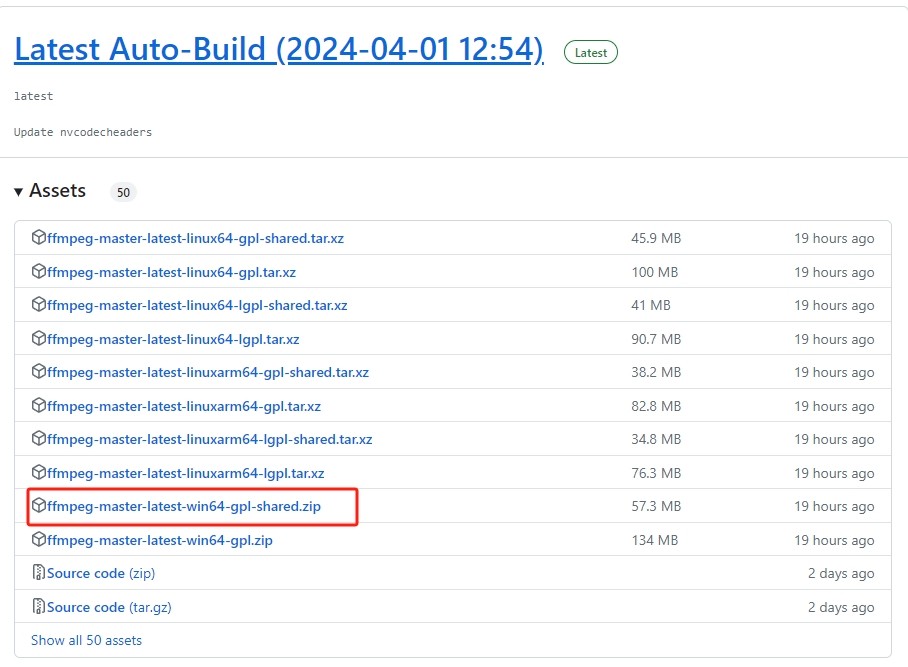Download ffmpeg-master-latest-win64-gpl.zip
The image size is (908, 667).
pos(160,540)
